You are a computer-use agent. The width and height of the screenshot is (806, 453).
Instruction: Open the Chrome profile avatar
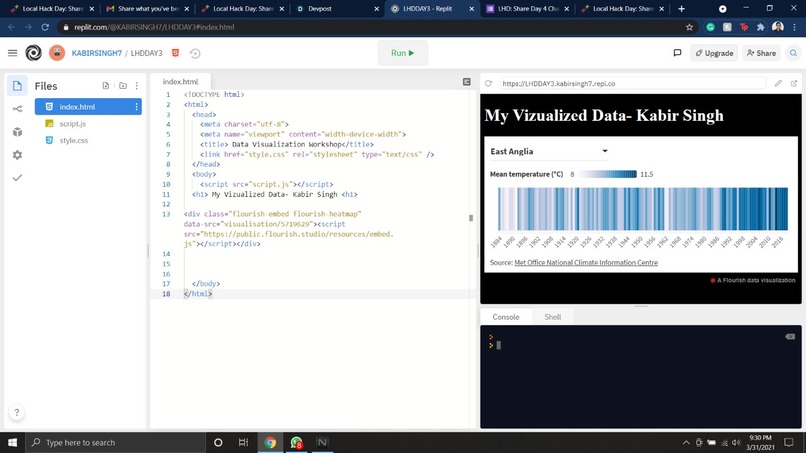point(778,27)
